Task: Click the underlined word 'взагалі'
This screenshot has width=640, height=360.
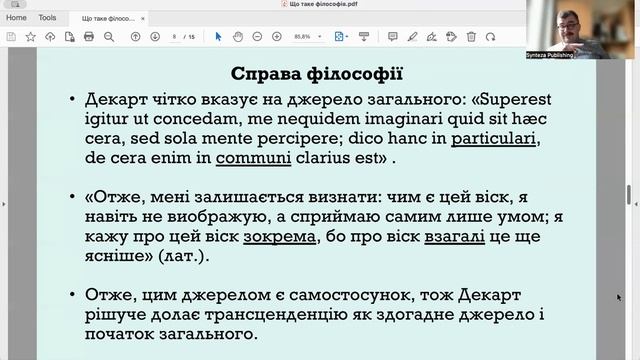Action: 455,236
